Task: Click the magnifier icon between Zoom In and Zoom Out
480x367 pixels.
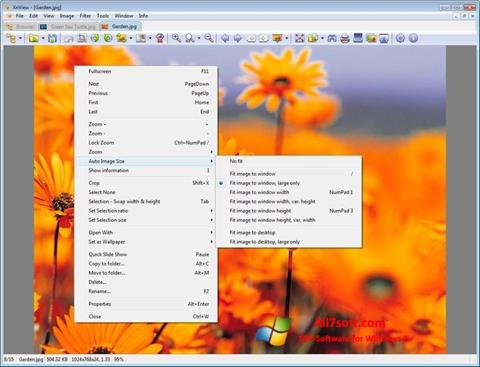Action: 190,38
